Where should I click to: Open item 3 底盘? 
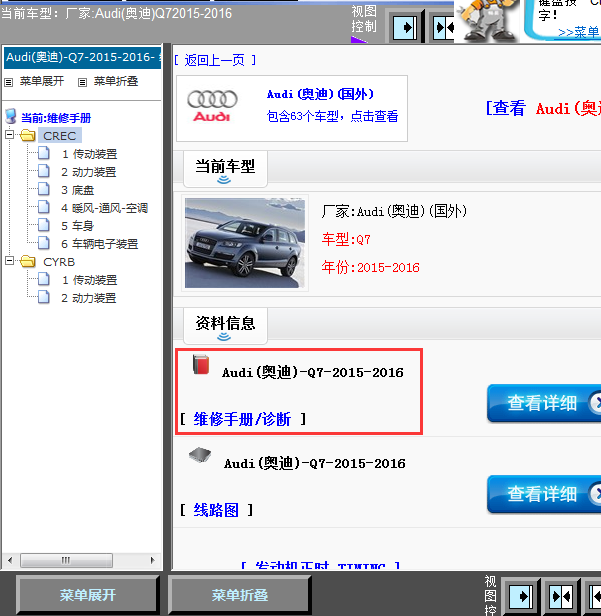[78, 190]
